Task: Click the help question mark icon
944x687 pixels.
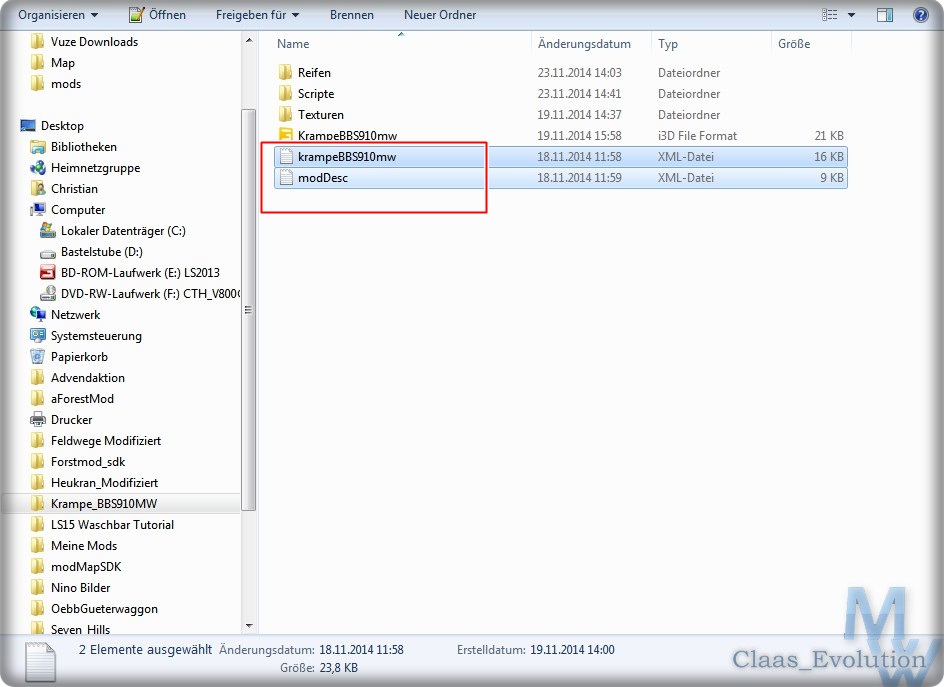Action: (x=920, y=15)
